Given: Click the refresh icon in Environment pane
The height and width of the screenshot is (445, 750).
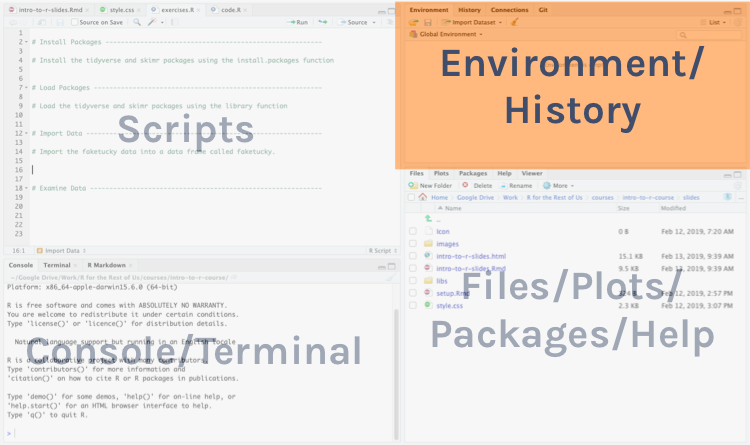Looking at the screenshot, I should 738,22.
